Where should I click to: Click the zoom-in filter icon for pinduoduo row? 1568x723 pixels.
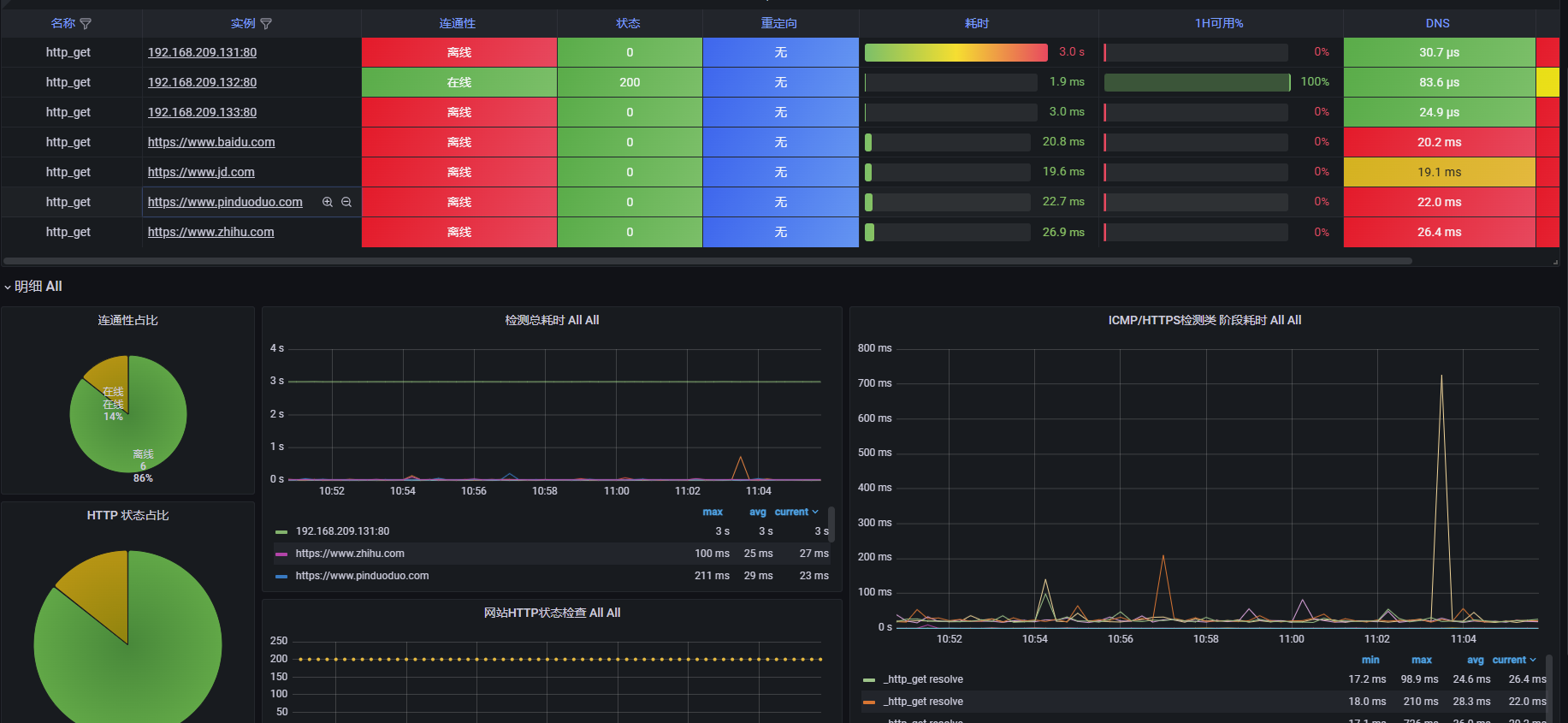click(327, 202)
